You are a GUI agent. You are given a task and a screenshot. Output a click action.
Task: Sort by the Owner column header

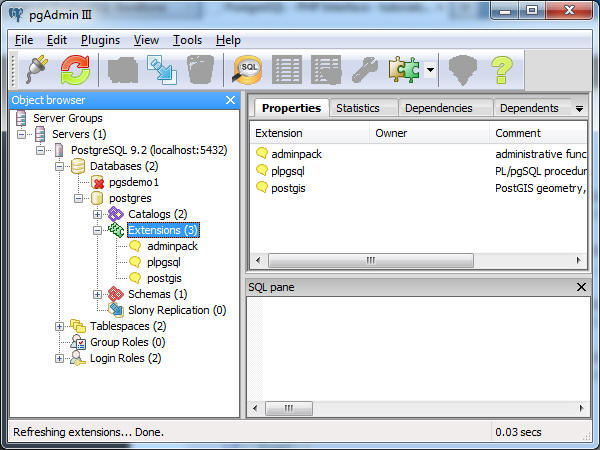[x=430, y=133]
